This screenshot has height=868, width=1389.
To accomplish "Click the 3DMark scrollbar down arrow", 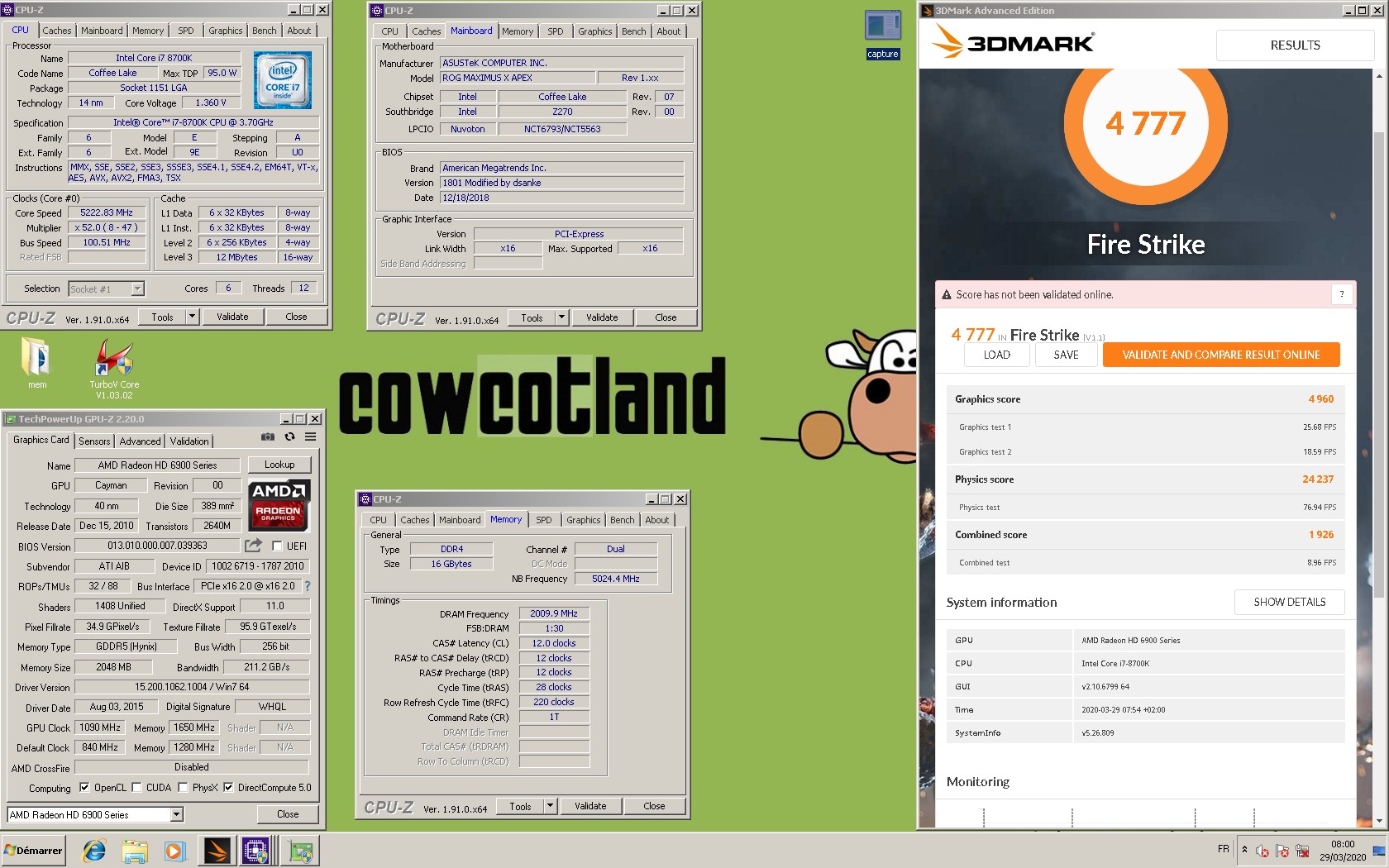I will tap(1378, 821).
